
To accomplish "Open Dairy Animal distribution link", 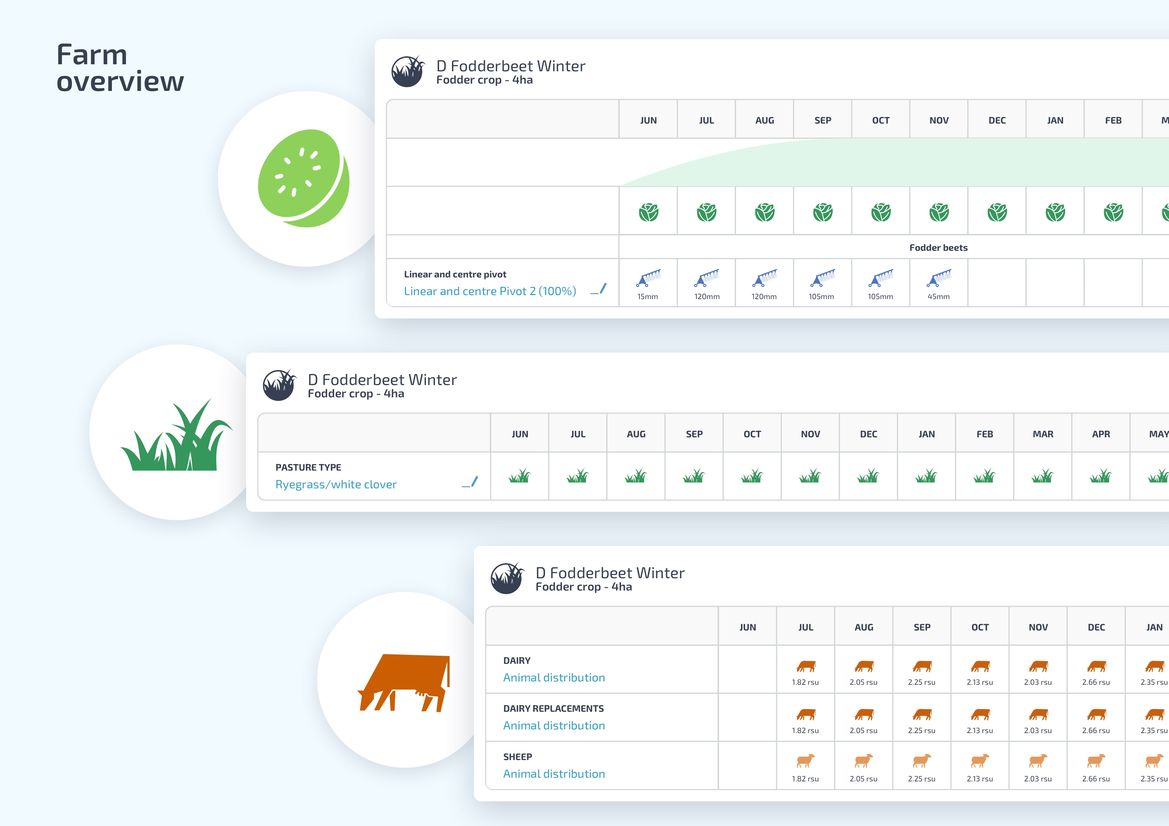I will (554, 677).
